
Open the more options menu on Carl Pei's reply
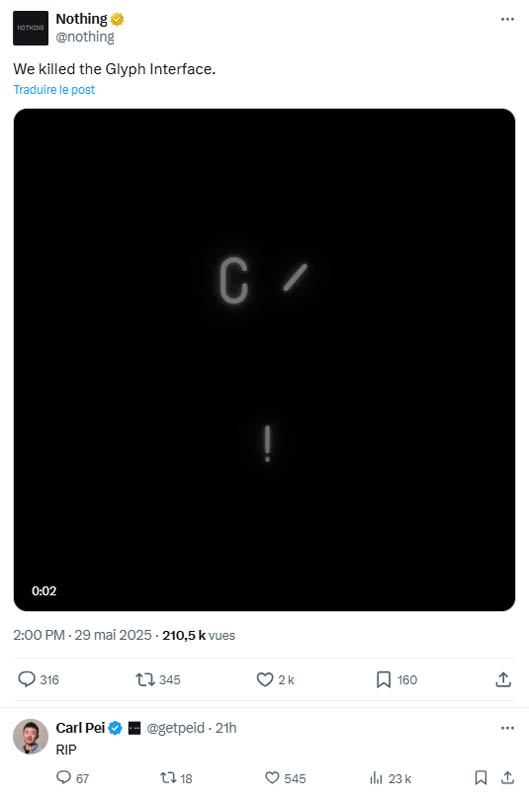pos(507,728)
